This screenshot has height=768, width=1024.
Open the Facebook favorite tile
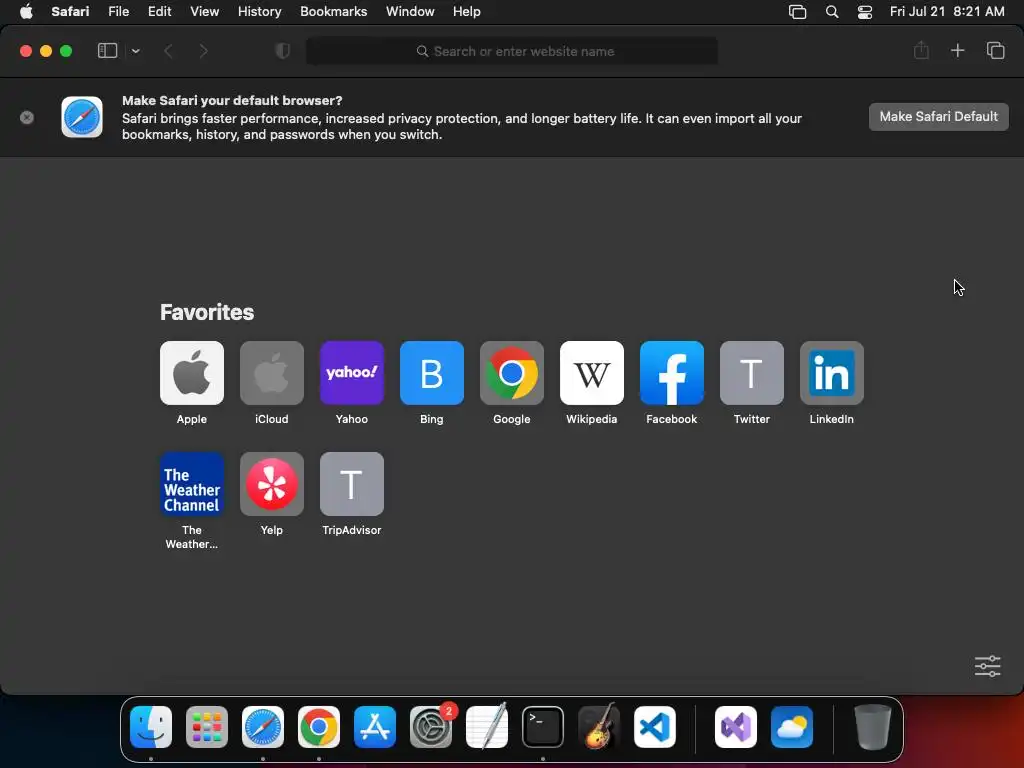(x=671, y=373)
